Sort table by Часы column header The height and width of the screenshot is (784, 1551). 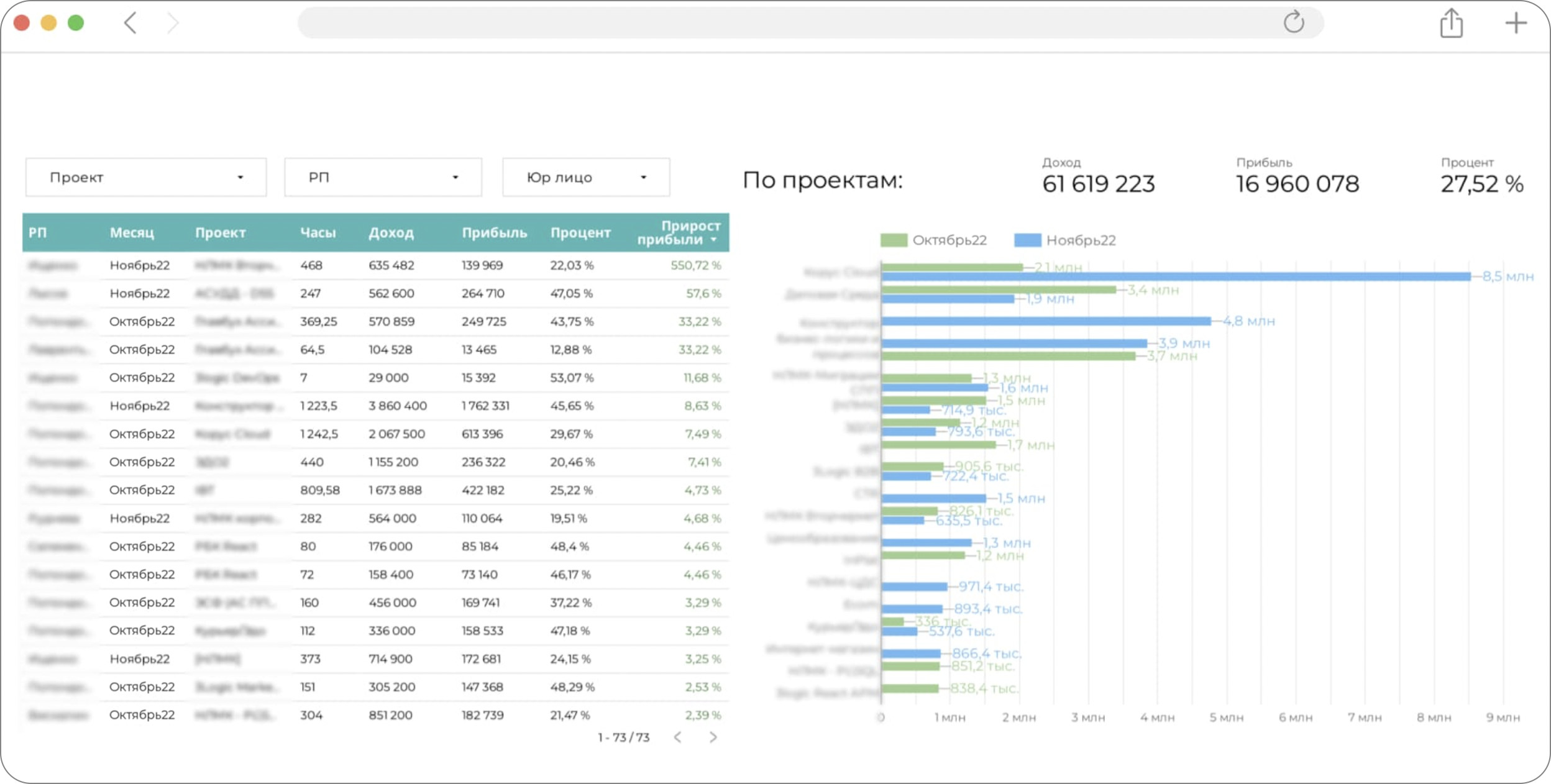pos(318,233)
